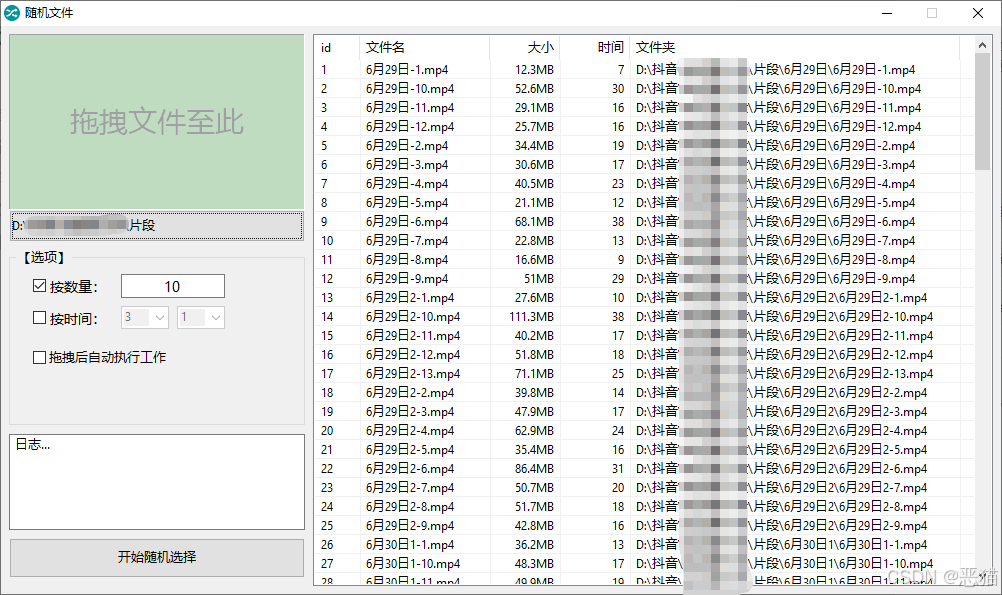Select file 6月29日-12.mp4
This screenshot has height=595, width=1002.
click(x=410, y=127)
